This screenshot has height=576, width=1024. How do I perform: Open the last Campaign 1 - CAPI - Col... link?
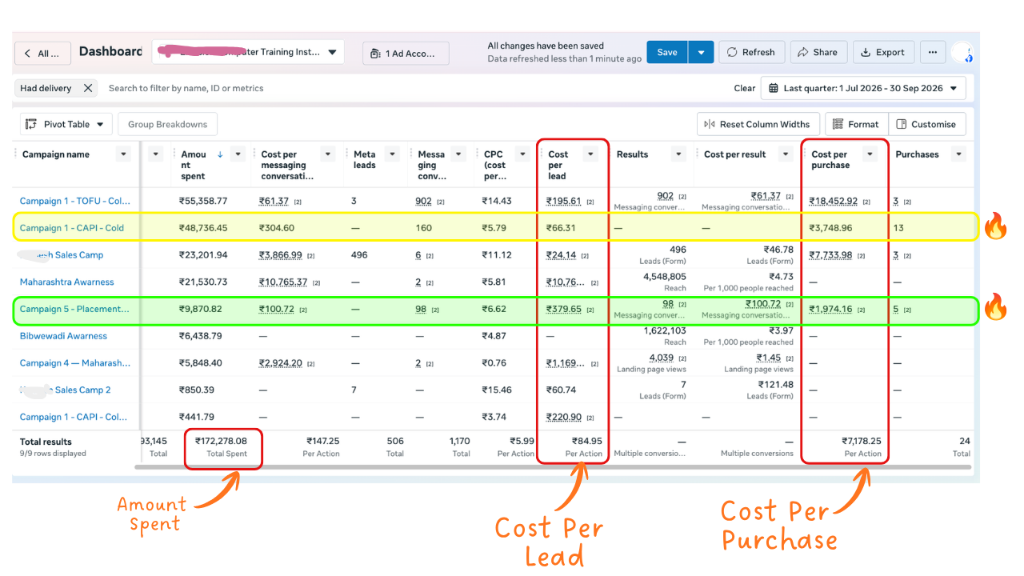73,417
